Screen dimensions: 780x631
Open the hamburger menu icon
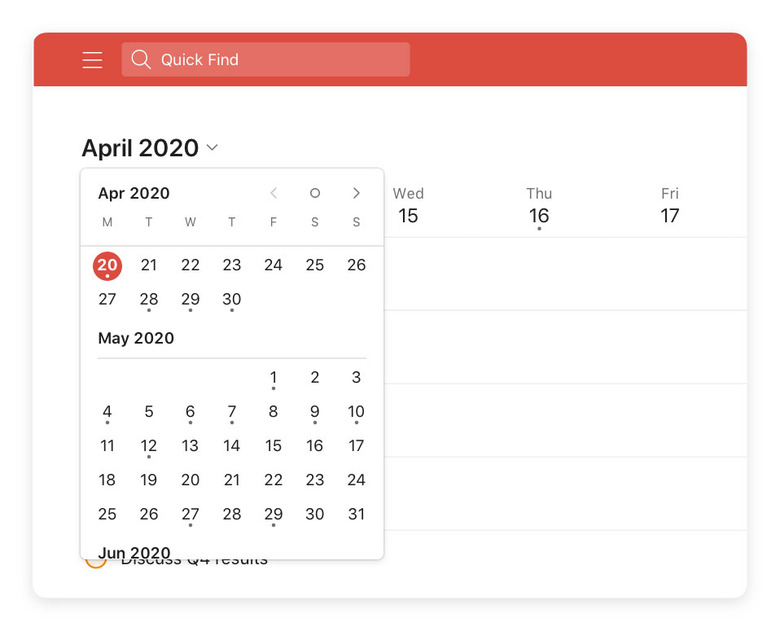93,60
